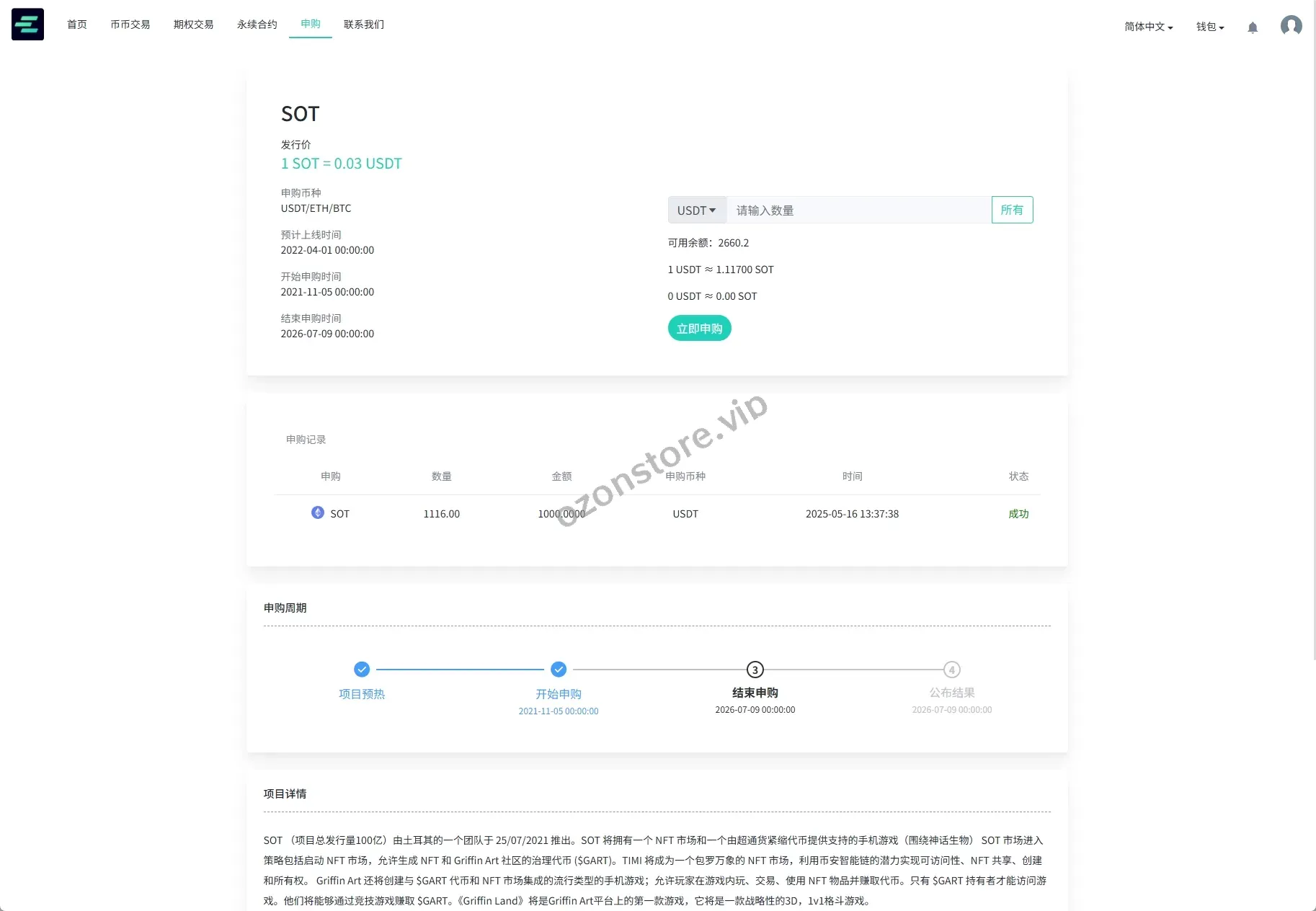The image size is (1316, 911).
Task: Click the 所有 all-balance button
Action: pos(1012,210)
